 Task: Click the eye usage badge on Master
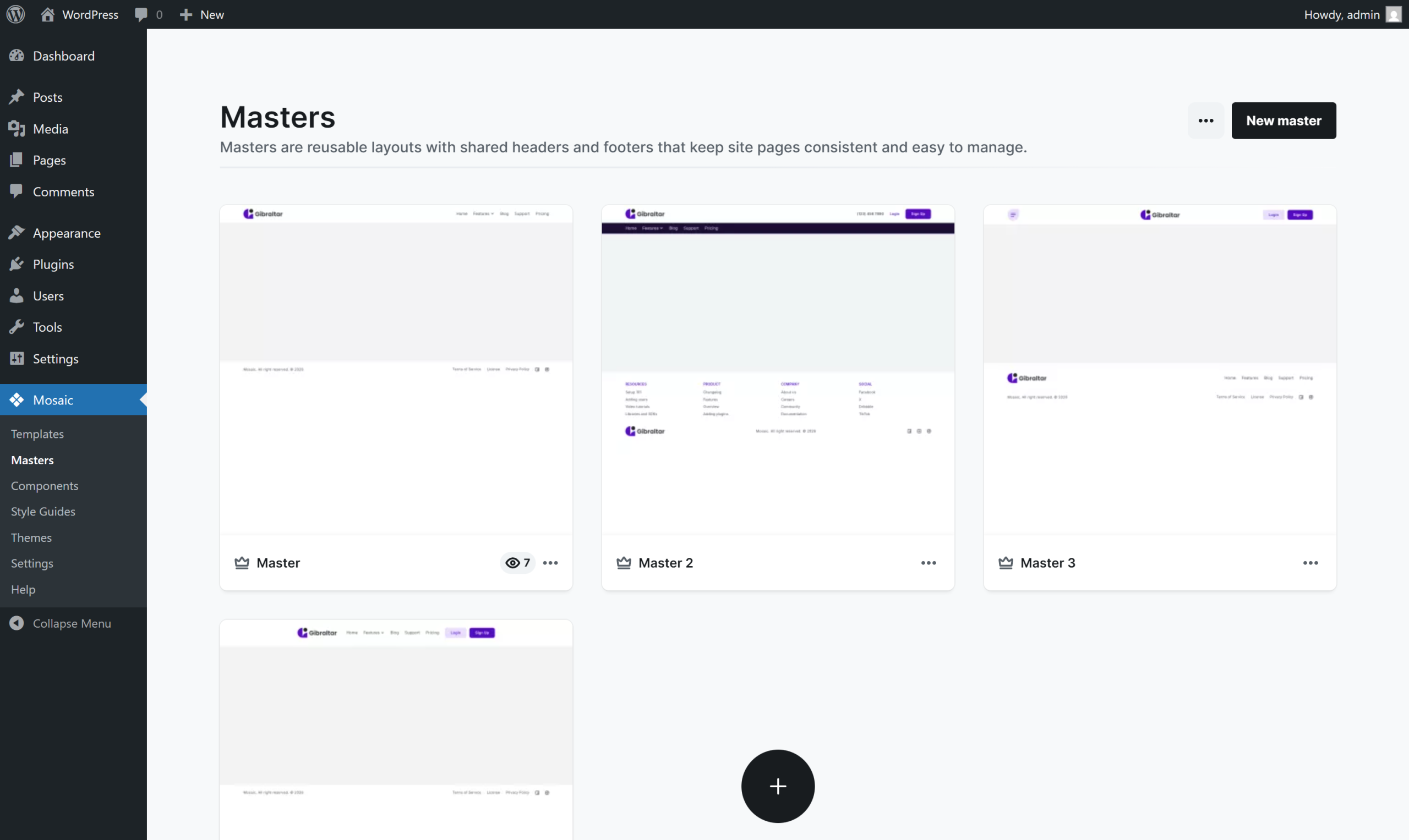click(x=517, y=563)
